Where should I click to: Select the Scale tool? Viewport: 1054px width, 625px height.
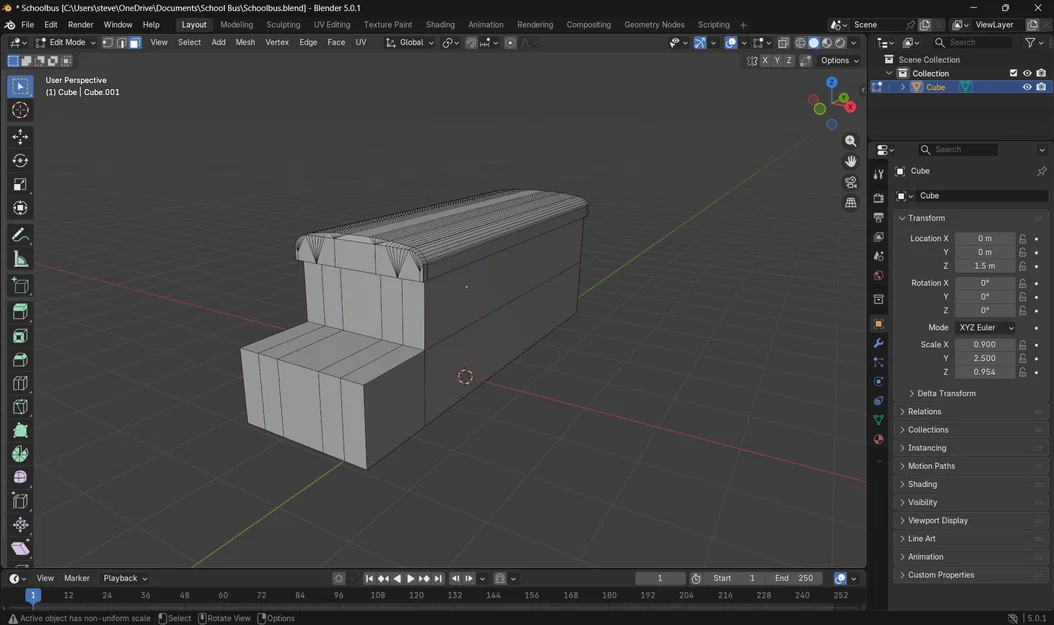coord(20,185)
